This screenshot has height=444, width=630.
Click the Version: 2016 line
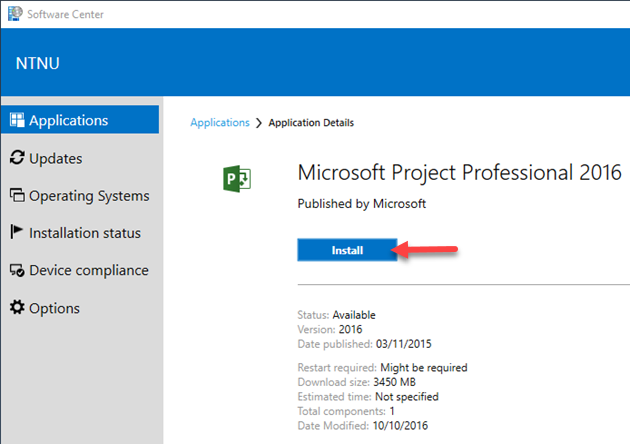coord(329,329)
